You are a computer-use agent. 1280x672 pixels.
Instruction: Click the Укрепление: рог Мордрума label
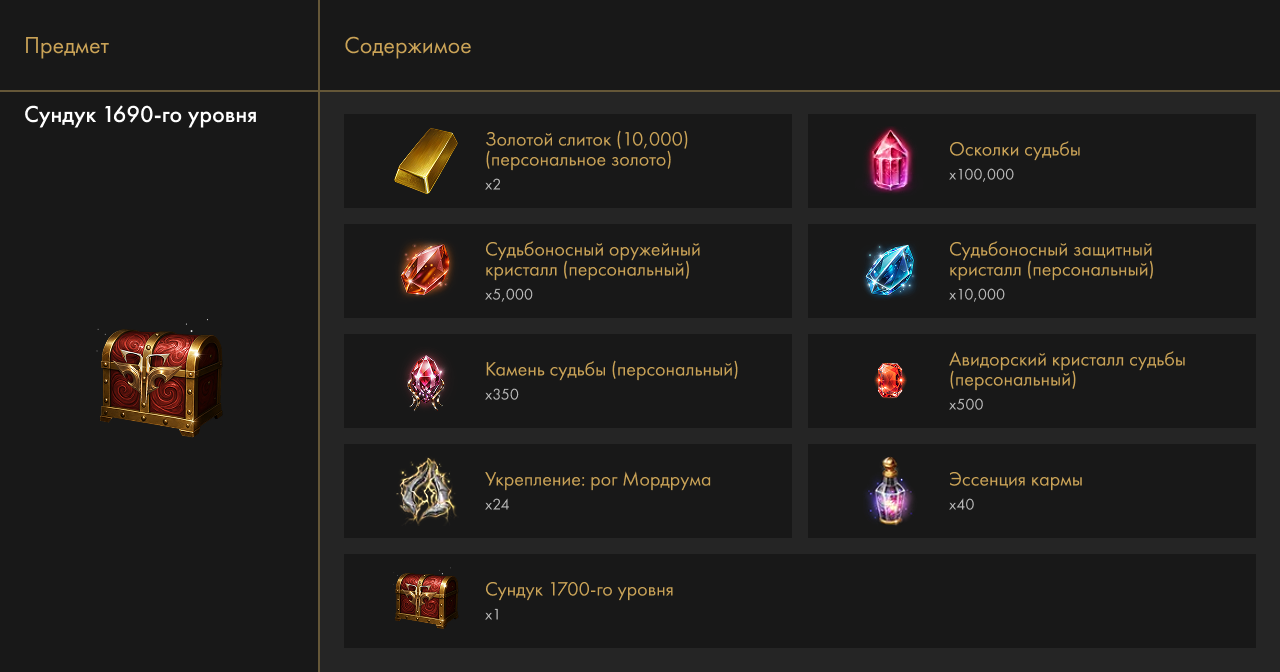[598, 480]
